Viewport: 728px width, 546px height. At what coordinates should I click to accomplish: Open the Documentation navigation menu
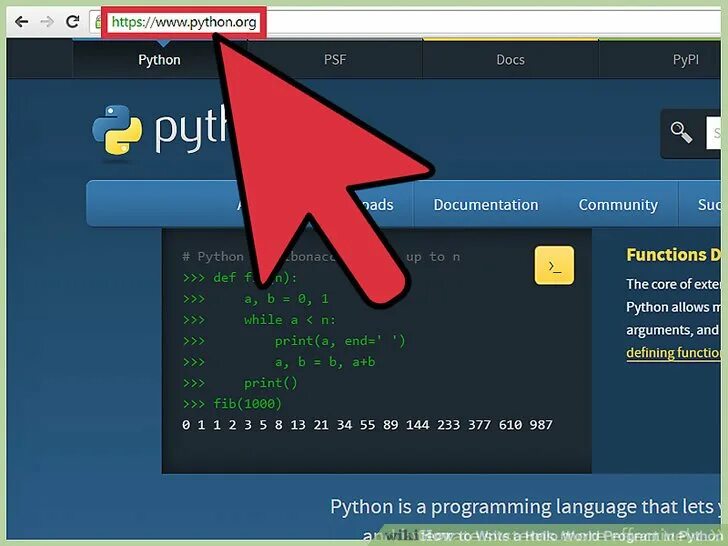[x=486, y=205]
